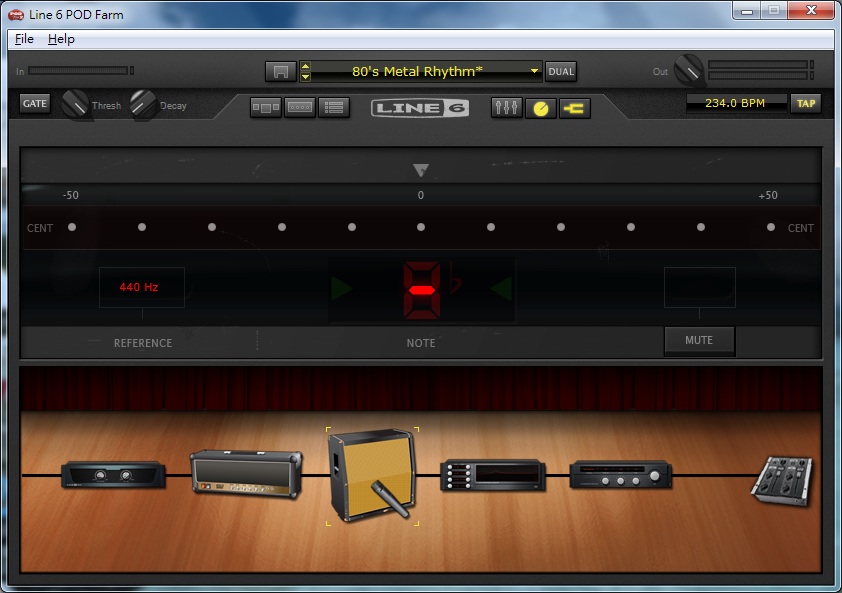842x593 pixels.
Task: Click the Line 6 logo
Action: [x=420, y=108]
